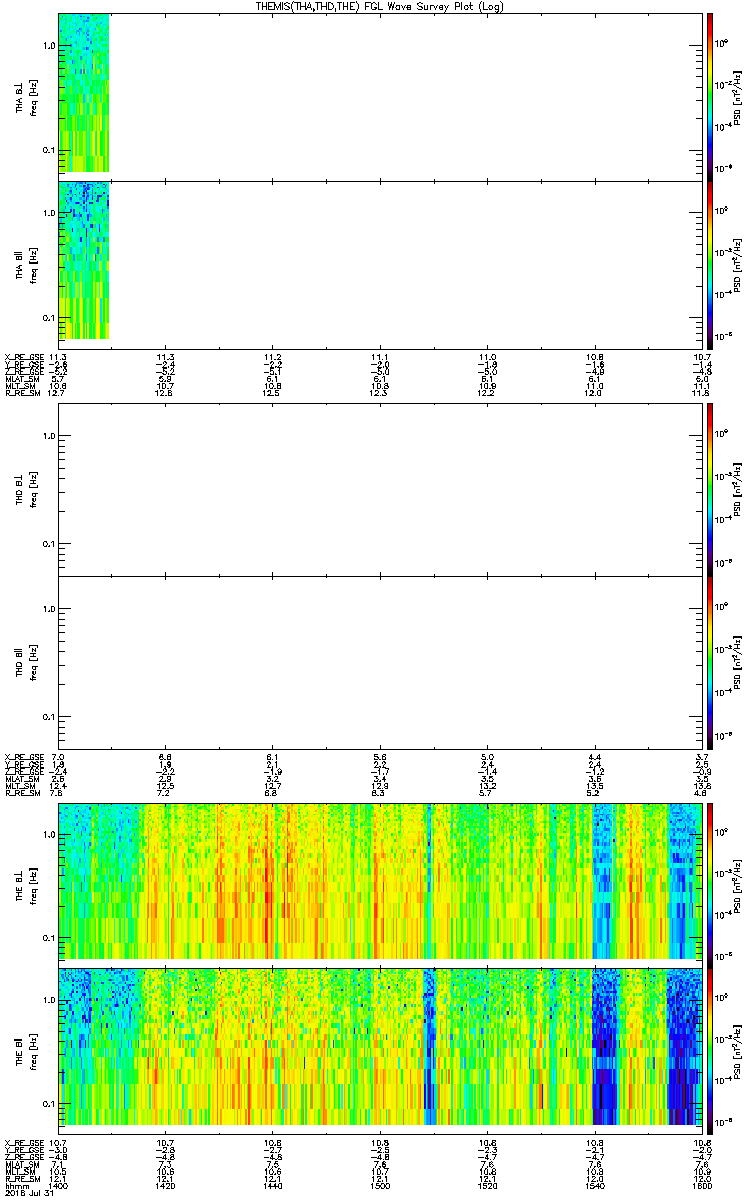Click the "0.1" tick label on the THA B⊥ axis

click(x=49, y=151)
